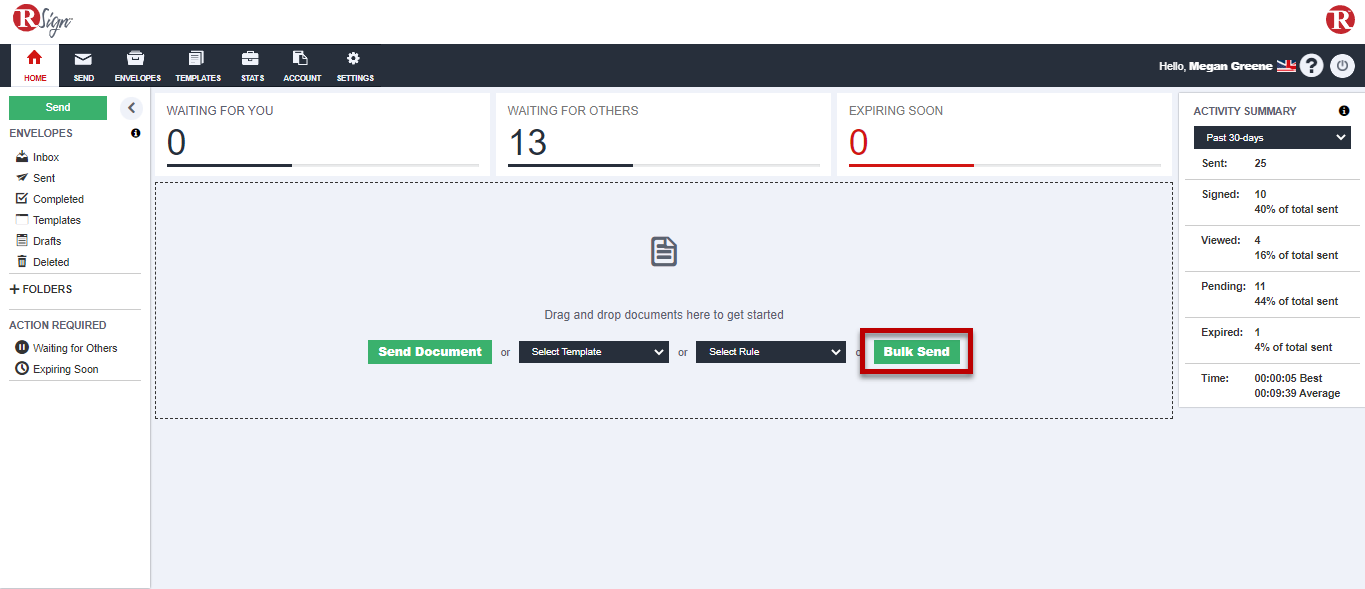Select the Home tab
The height and width of the screenshot is (589, 1365).
(35, 65)
